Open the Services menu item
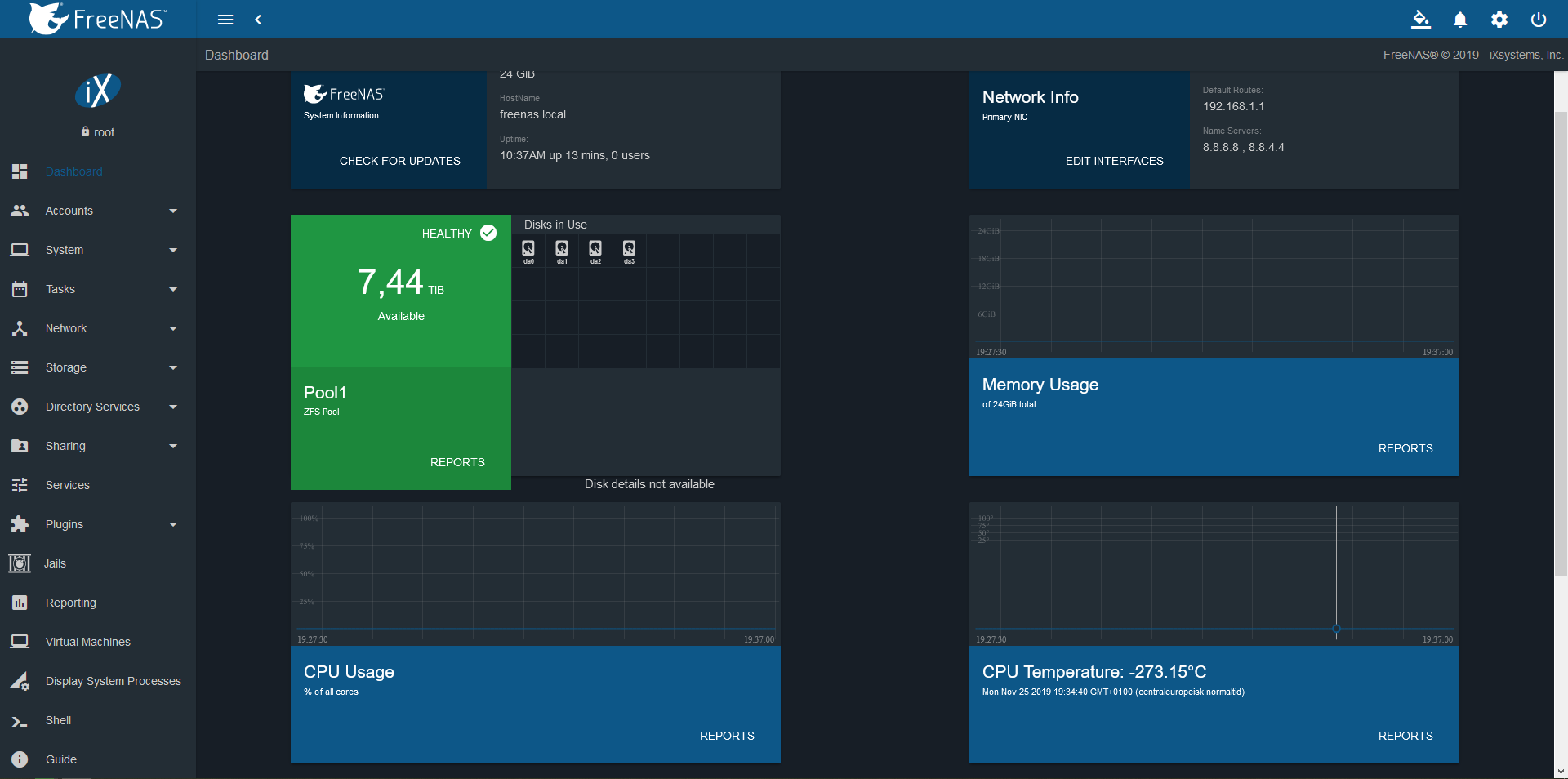This screenshot has width=1568, height=779. (98, 485)
